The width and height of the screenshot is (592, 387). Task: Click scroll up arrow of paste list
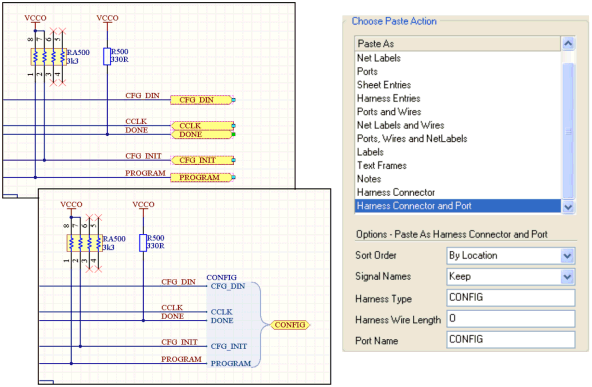568,43
